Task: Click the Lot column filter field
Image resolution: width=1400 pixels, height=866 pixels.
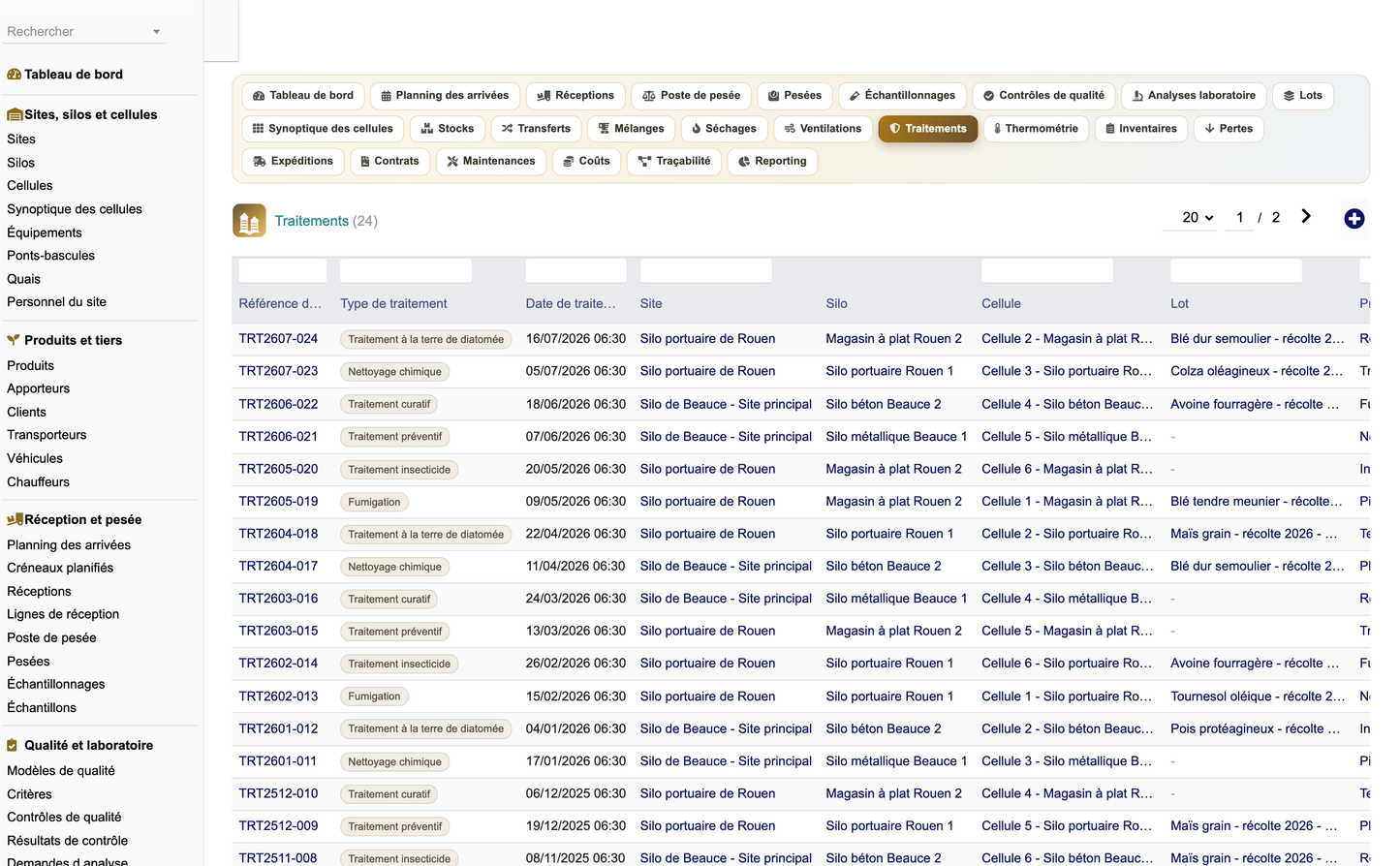Action: pos(1236,270)
